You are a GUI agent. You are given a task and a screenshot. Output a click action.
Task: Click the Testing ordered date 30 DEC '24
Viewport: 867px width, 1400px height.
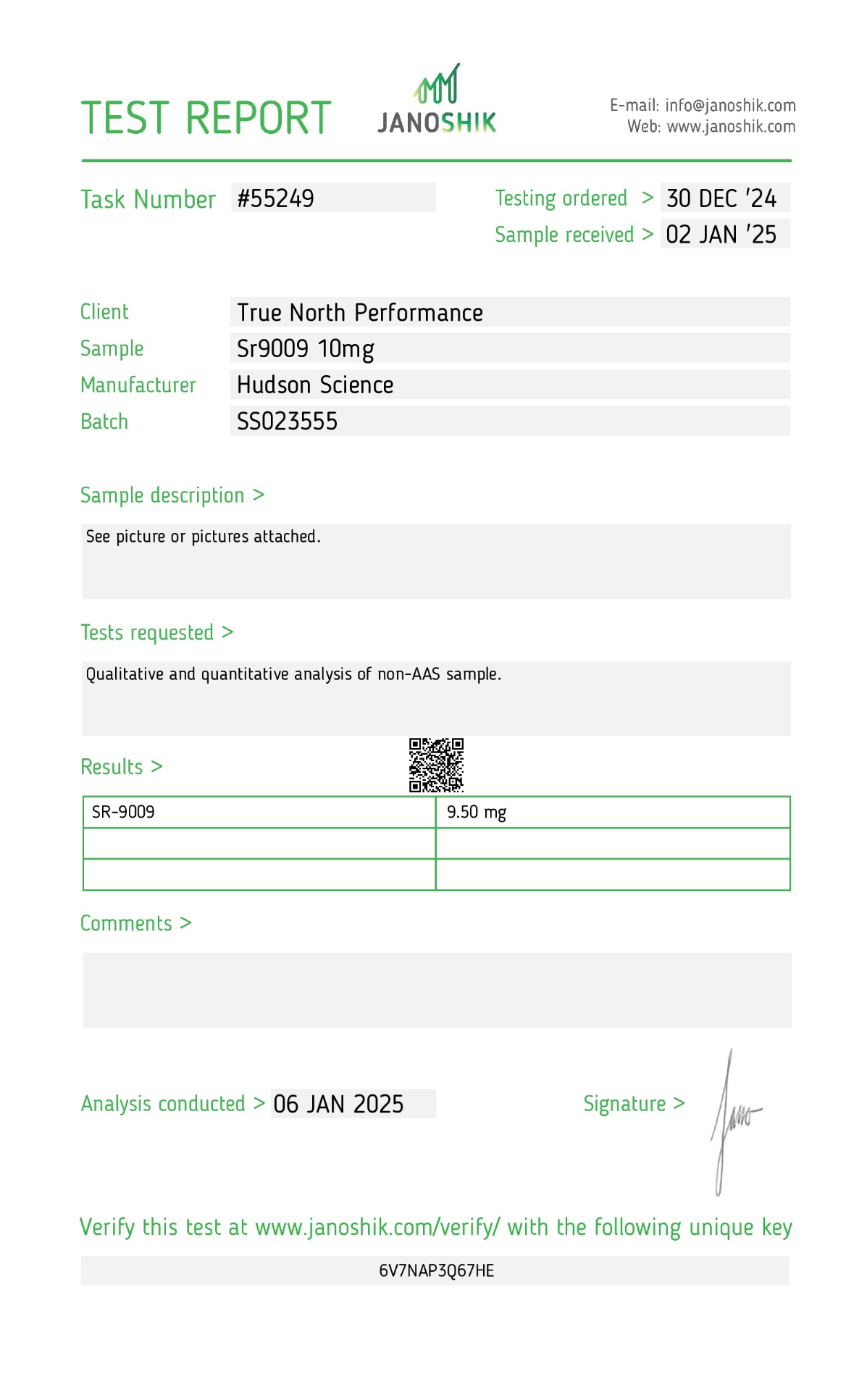pos(725,198)
